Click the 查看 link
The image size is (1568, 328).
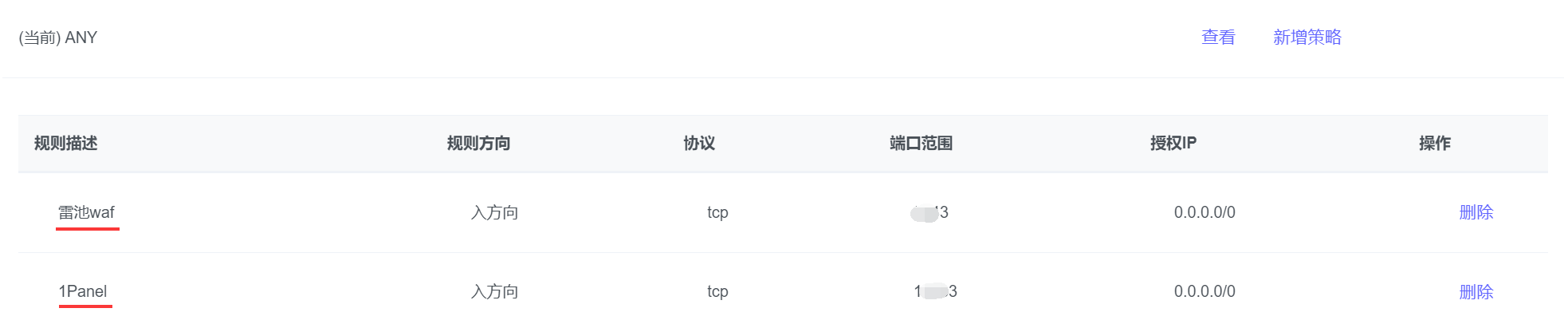click(x=1218, y=38)
